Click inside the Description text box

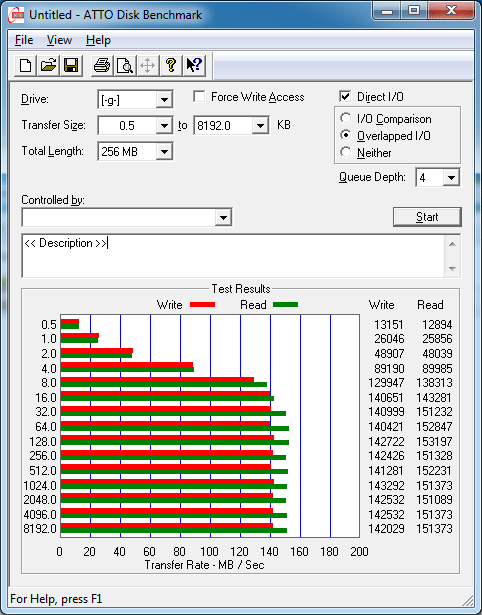233,256
